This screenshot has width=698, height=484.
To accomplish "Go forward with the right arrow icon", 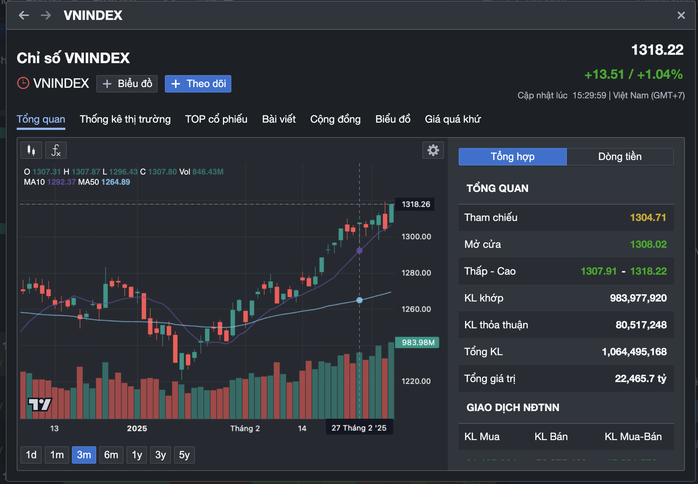I will [45, 16].
